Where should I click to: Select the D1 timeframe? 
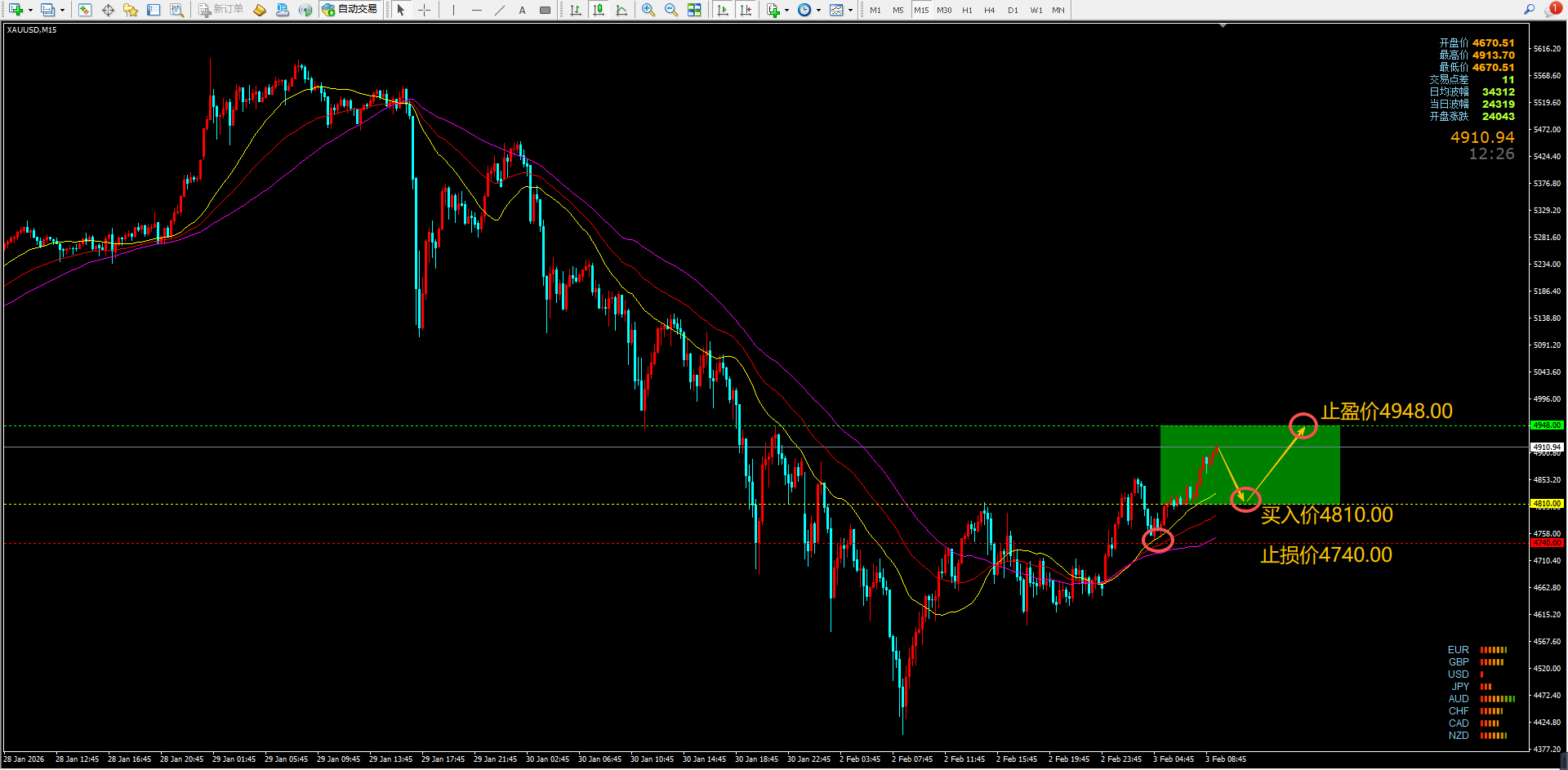click(1013, 10)
